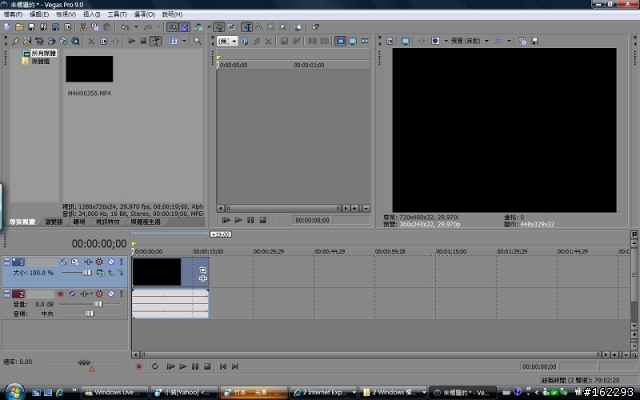Select the M4H00355.MP4 media thumbnail
This screenshot has width=640, height=400.
[x=89, y=69]
